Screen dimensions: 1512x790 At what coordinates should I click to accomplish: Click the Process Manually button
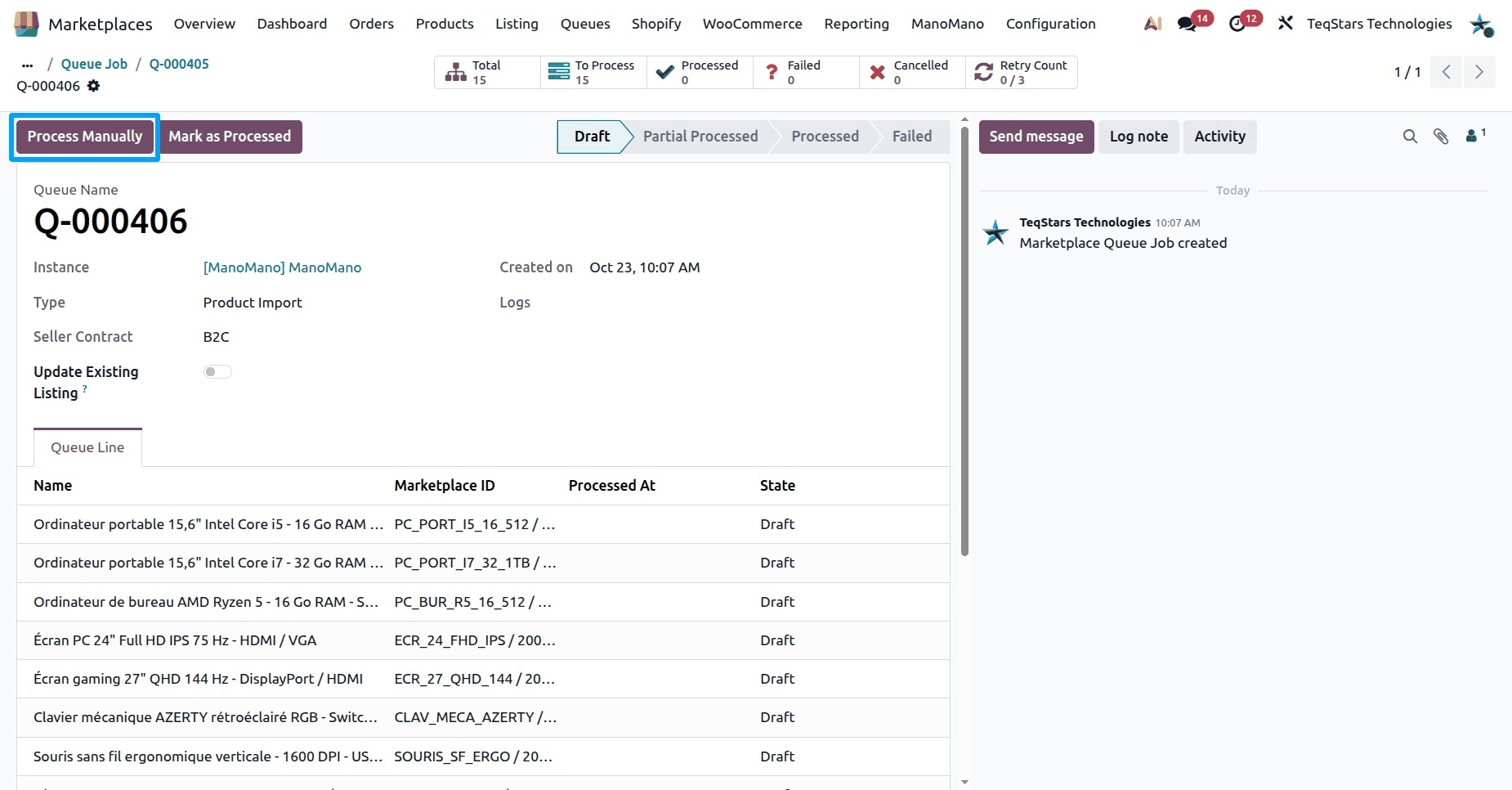click(85, 137)
